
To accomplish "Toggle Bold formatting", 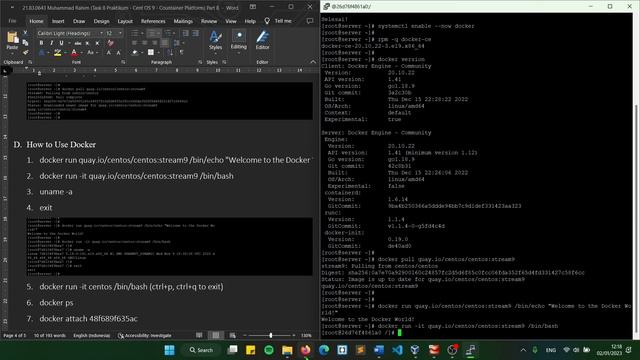I will pos(41,43).
